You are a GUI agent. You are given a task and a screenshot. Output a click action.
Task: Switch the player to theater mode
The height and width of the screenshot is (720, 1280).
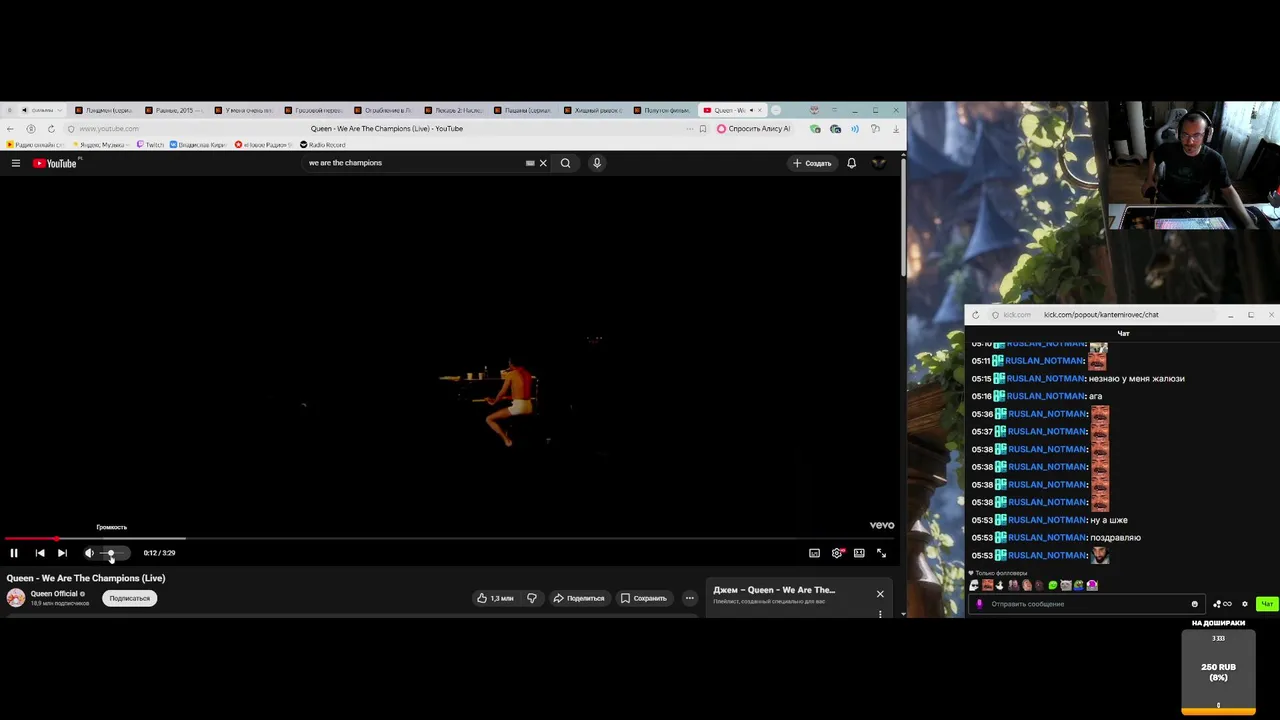859,553
